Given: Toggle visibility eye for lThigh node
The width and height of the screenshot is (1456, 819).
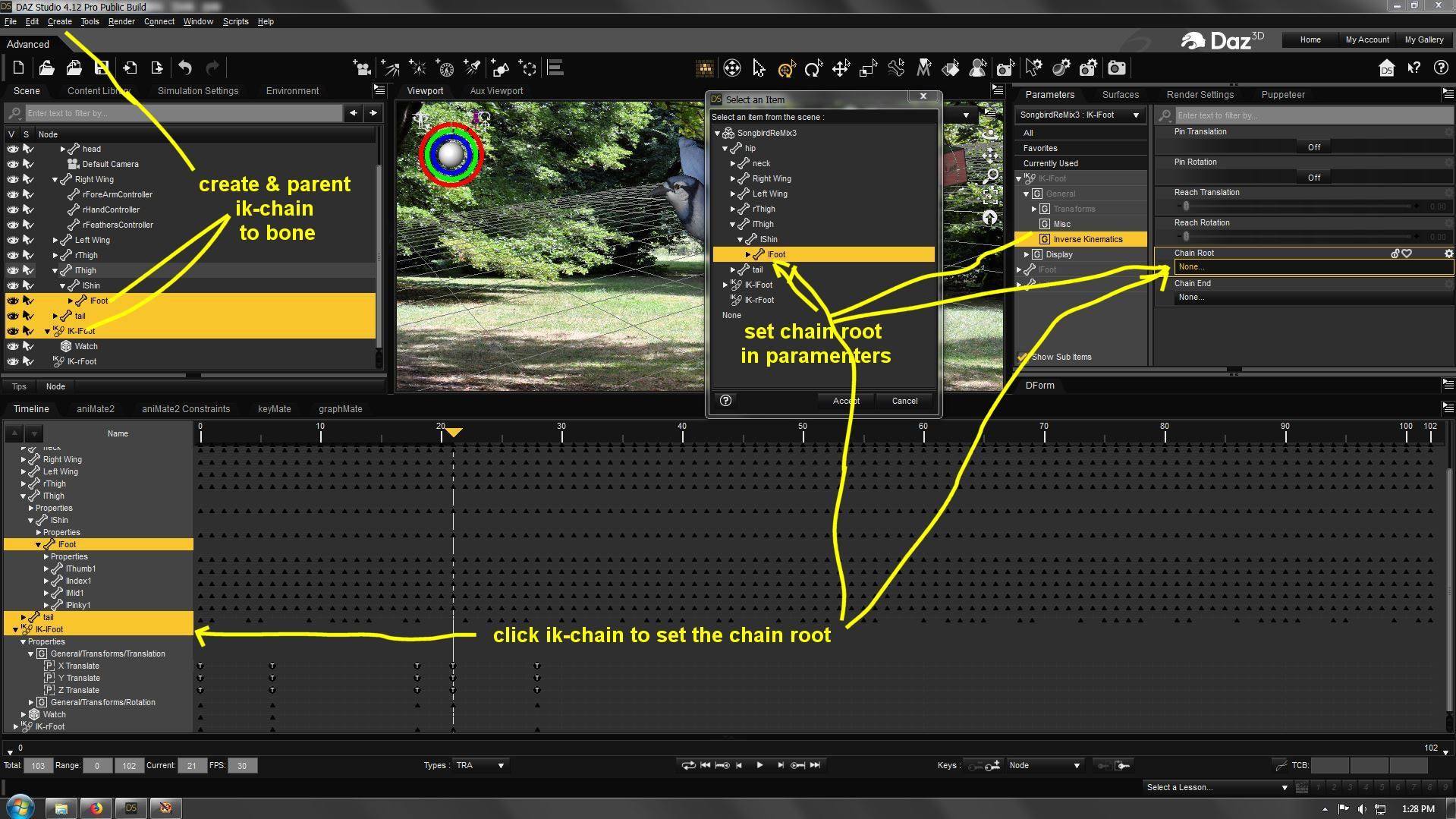Looking at the screenshot, I should (x=12, y=270).
